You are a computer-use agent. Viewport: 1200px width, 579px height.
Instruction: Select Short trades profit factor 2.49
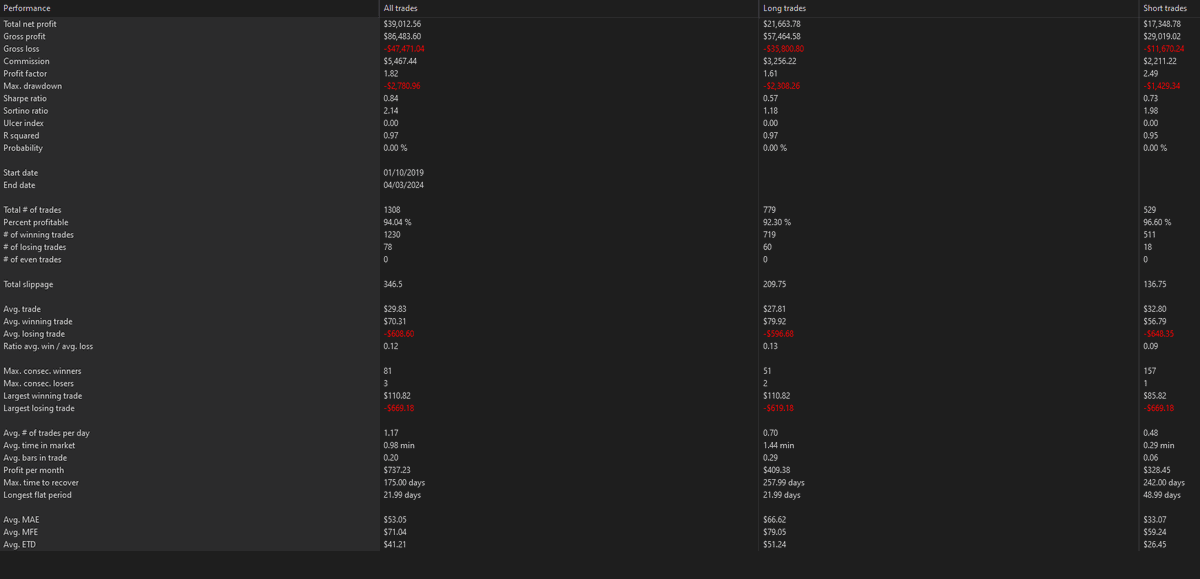point(1150,73)
